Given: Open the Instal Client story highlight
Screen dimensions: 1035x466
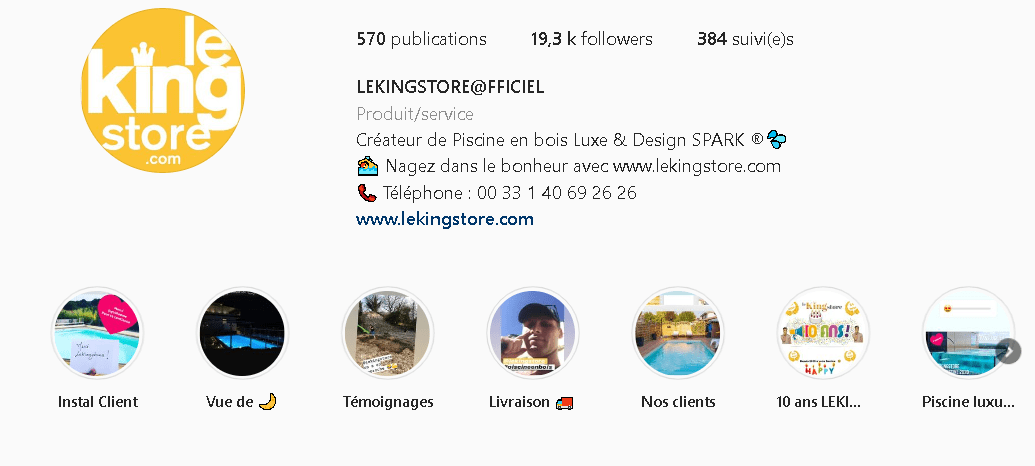Looking at the screenshot, I should coord(98,333).
